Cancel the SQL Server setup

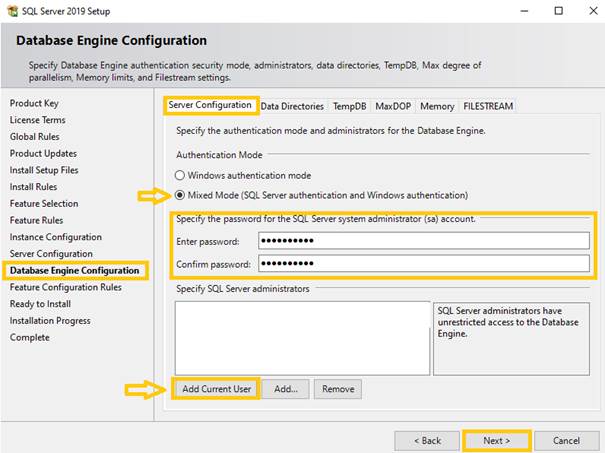tap(566, 440)
